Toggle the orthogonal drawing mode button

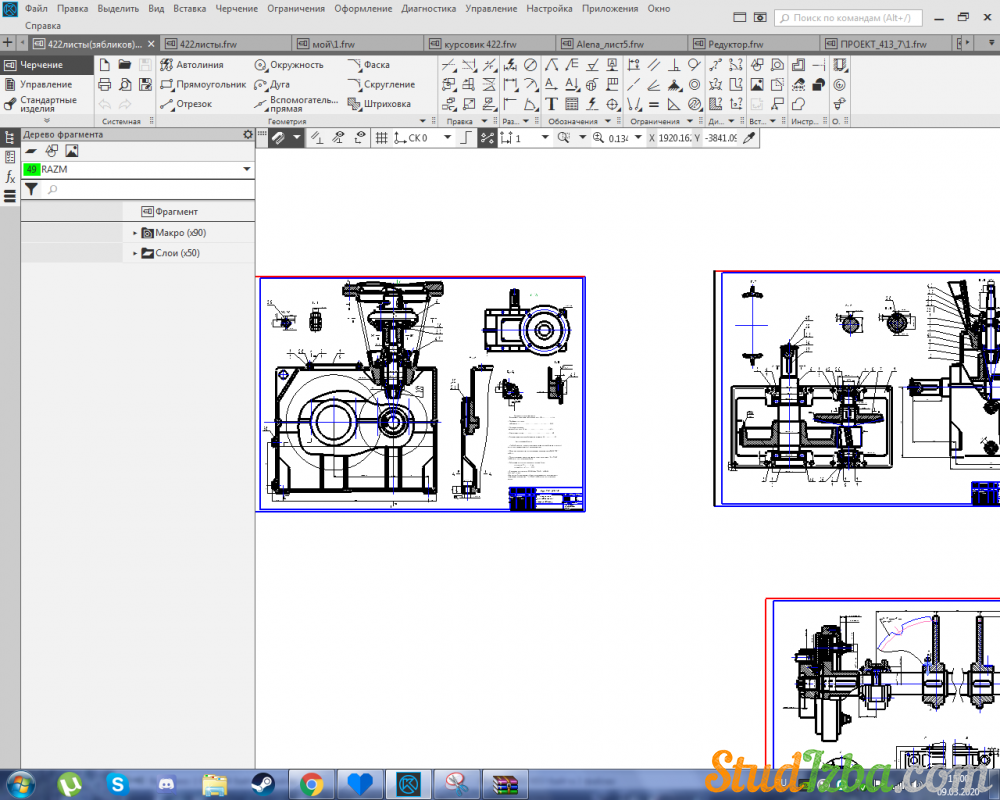coord(466,138)
